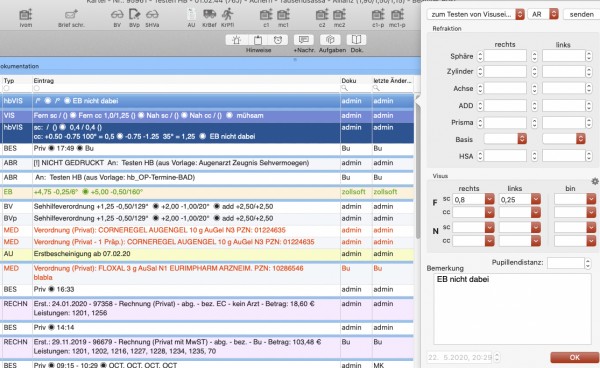The image size is (600, 368).
Task: Toggle the filter circle under Eintrag column
Action: coord(36,88)
